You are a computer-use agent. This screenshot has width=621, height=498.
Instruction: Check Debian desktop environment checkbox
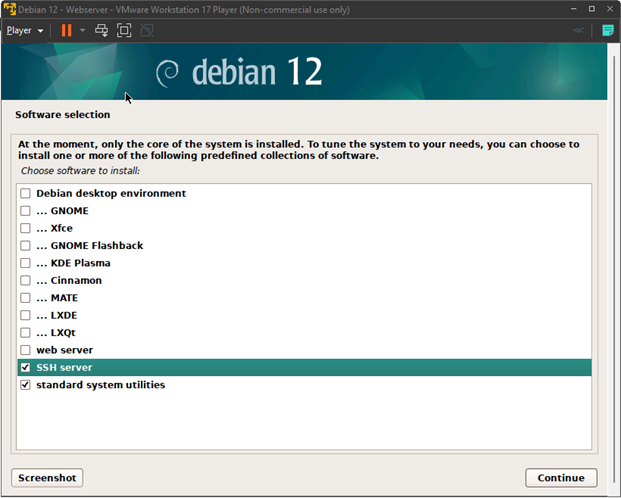point(25,193)
